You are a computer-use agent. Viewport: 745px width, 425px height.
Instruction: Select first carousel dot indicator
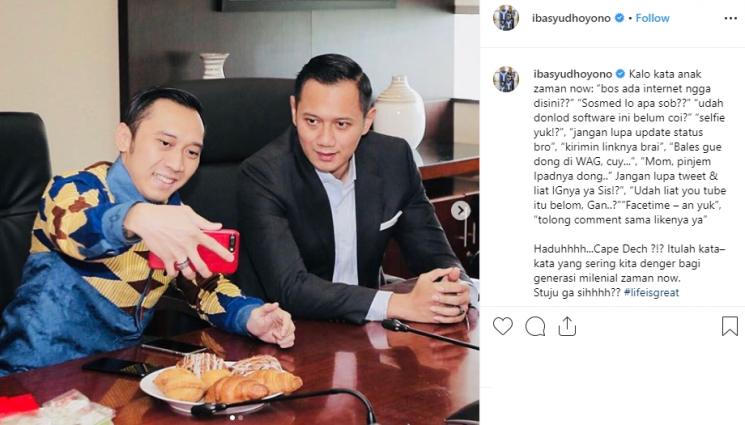232,418
